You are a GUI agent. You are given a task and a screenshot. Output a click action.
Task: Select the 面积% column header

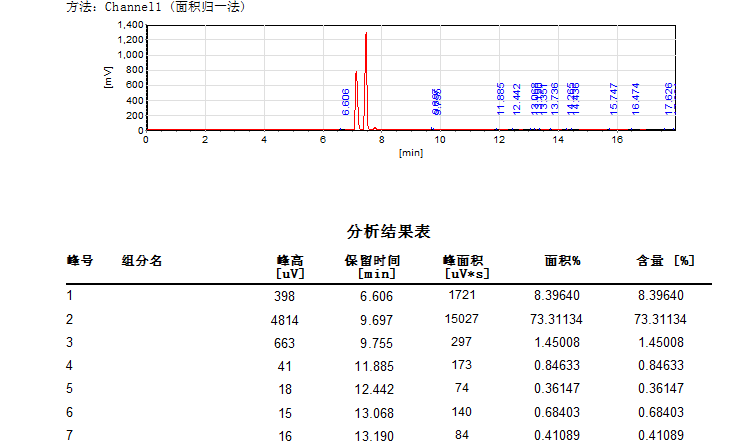click(x=563, y=260)
